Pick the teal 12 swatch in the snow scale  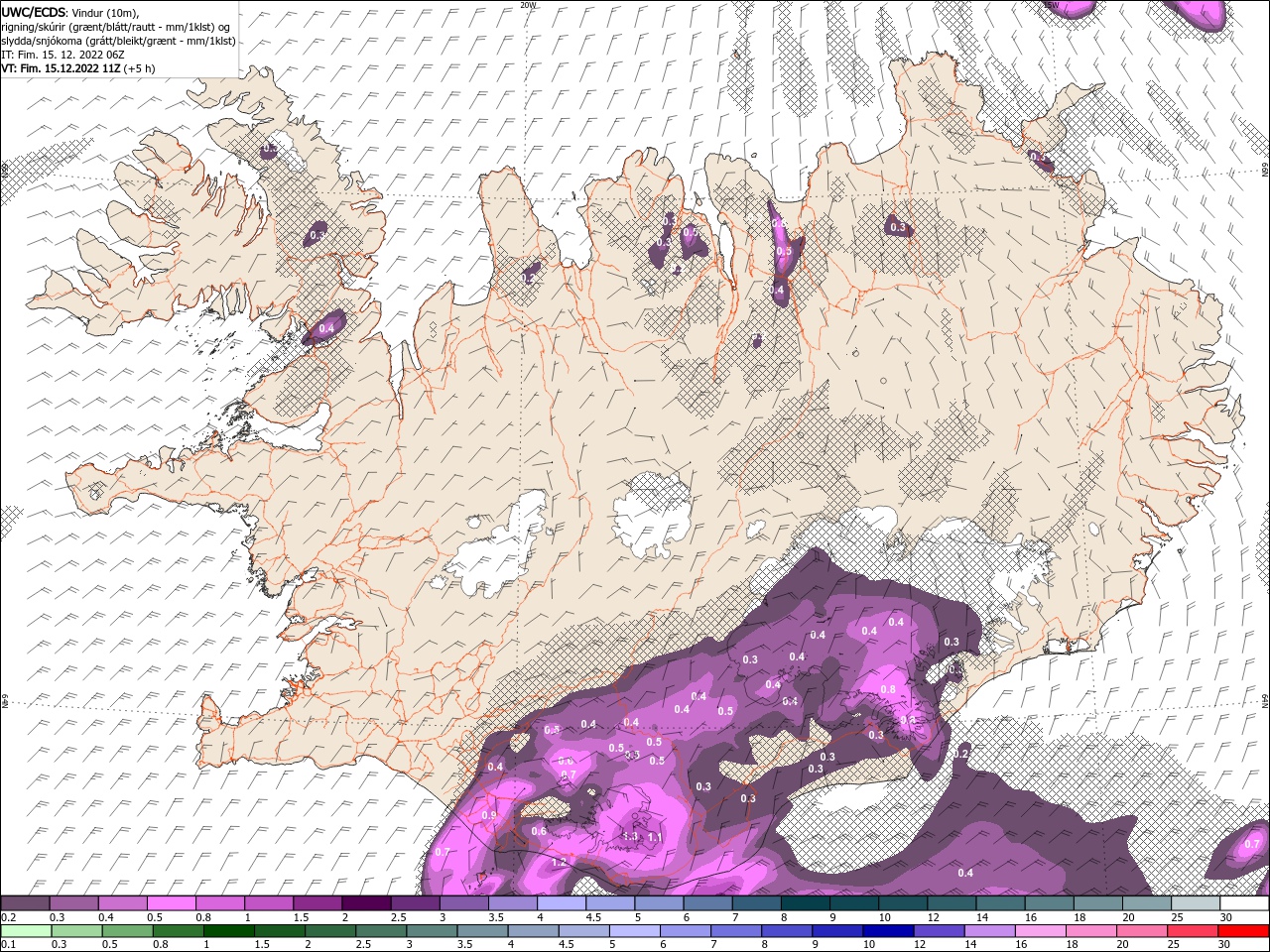point(952,903)
